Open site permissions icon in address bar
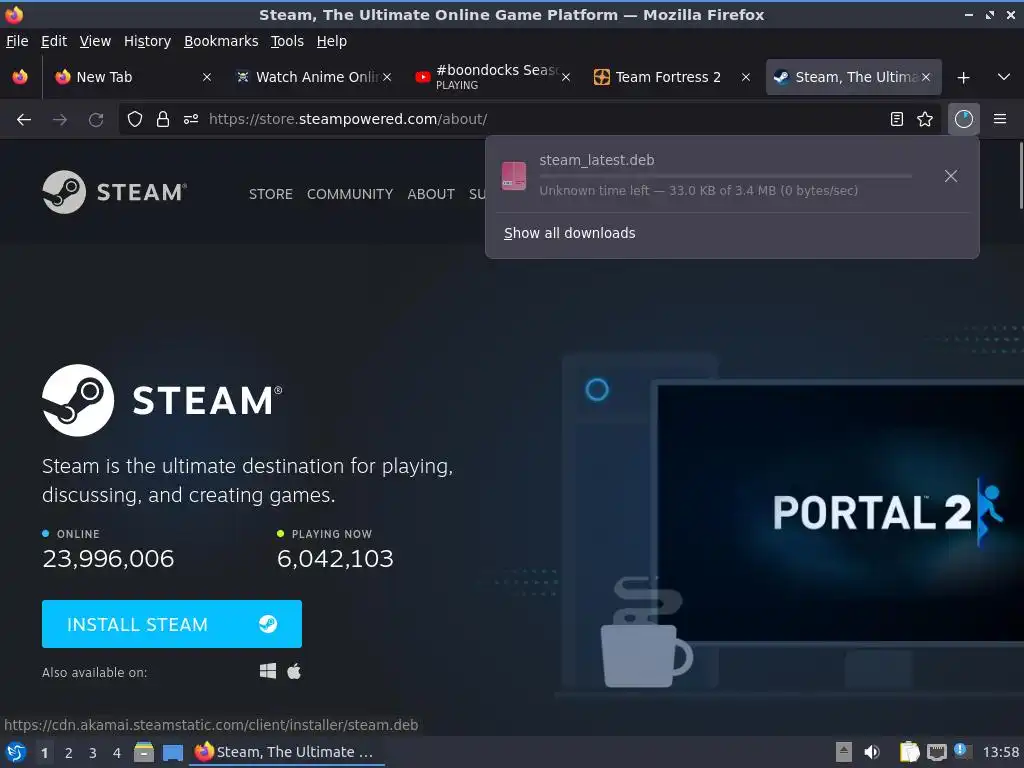The width and height of the screenshot is (1024, 768). click(191, 120)
